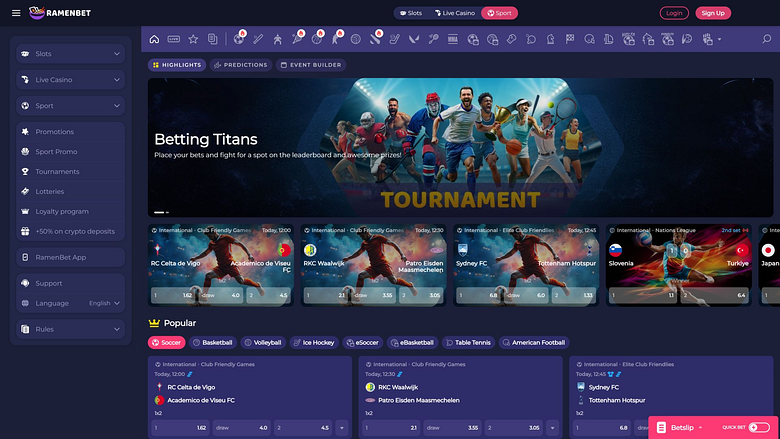780x439 pixels.
Task: Select the MMA icon in sports bar
Action: point(453,39)
